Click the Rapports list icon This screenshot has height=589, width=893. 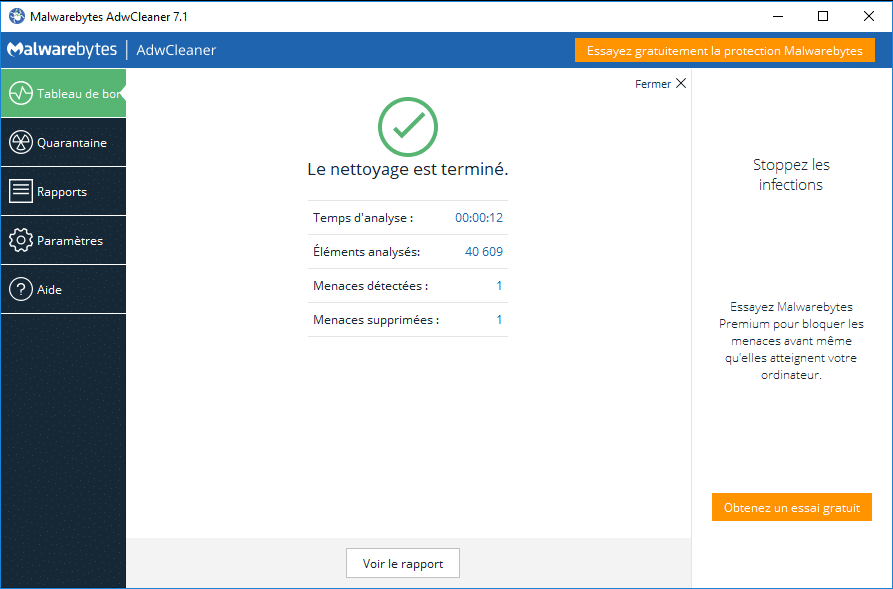(x=21, y=191)
